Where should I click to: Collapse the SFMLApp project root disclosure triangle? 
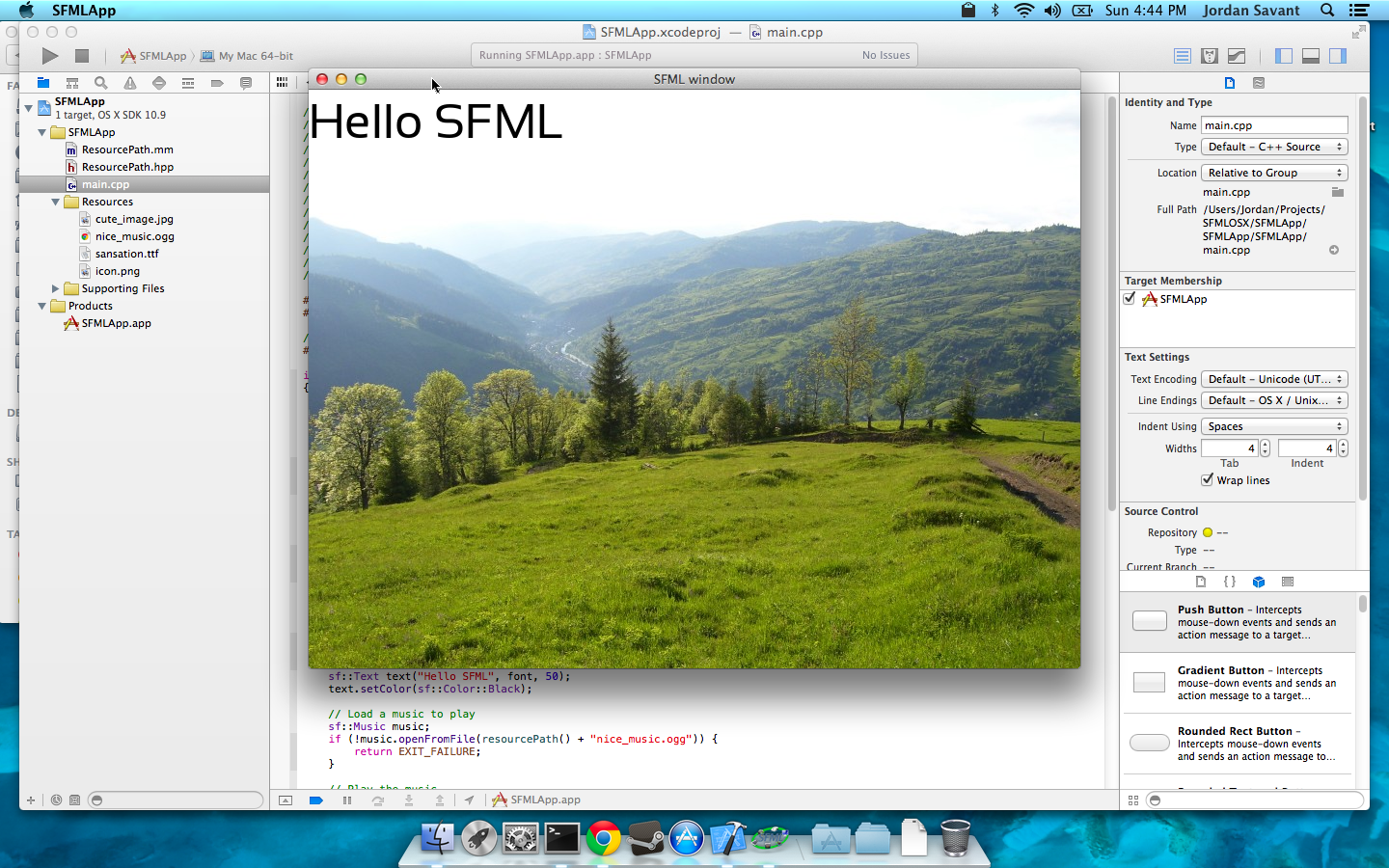click(29, 108)
